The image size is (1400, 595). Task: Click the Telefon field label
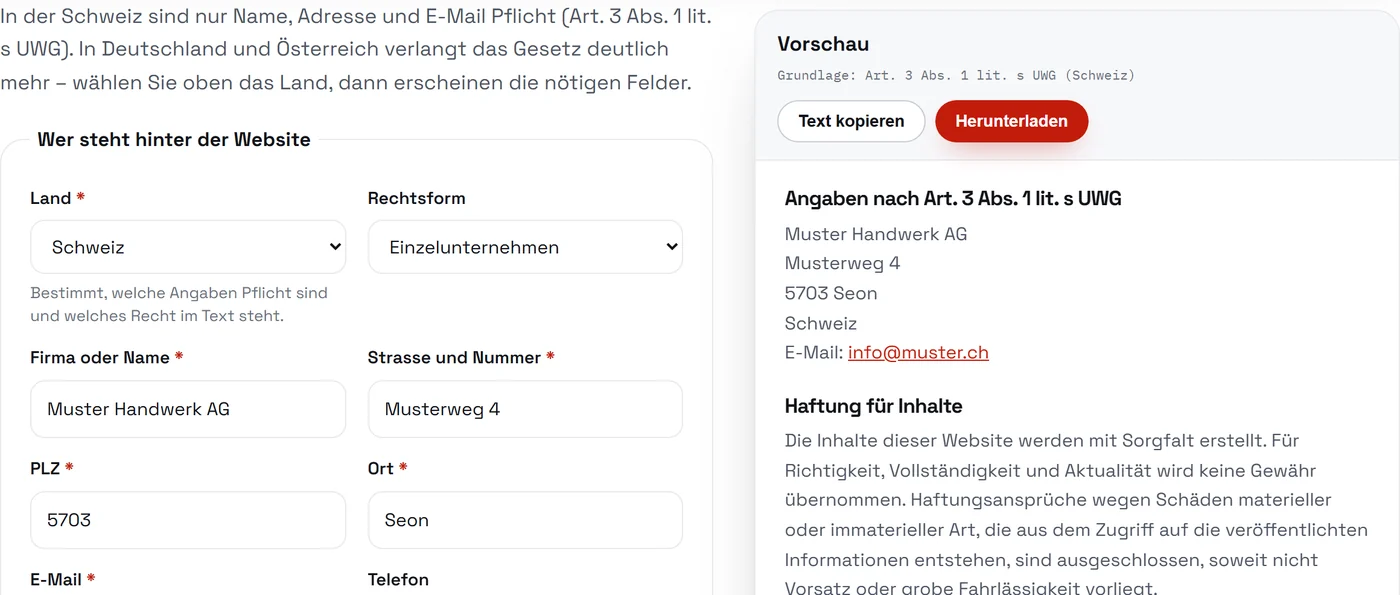398,579
